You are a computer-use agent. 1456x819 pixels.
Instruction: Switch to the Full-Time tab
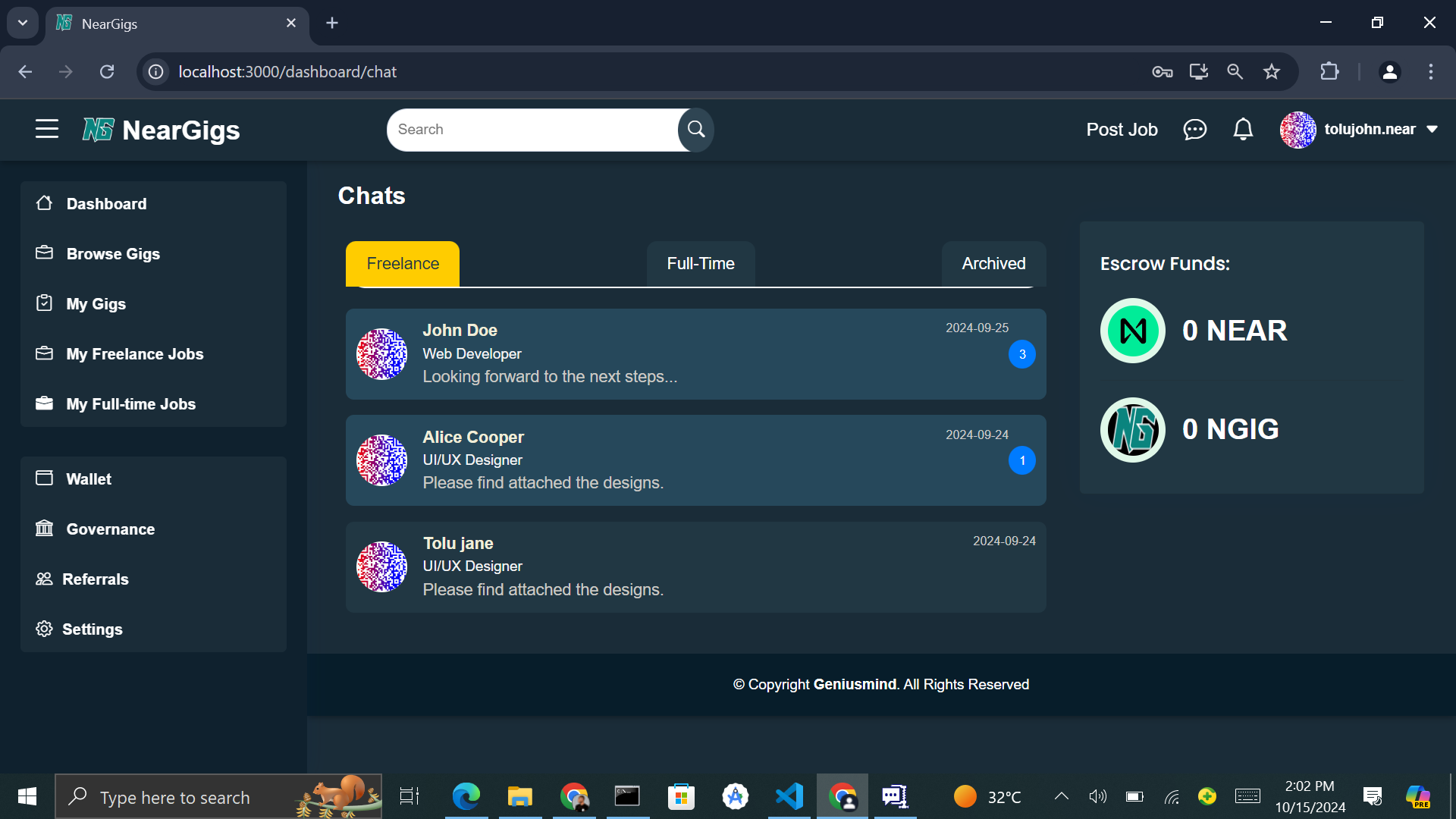click(x=700, y=264)
